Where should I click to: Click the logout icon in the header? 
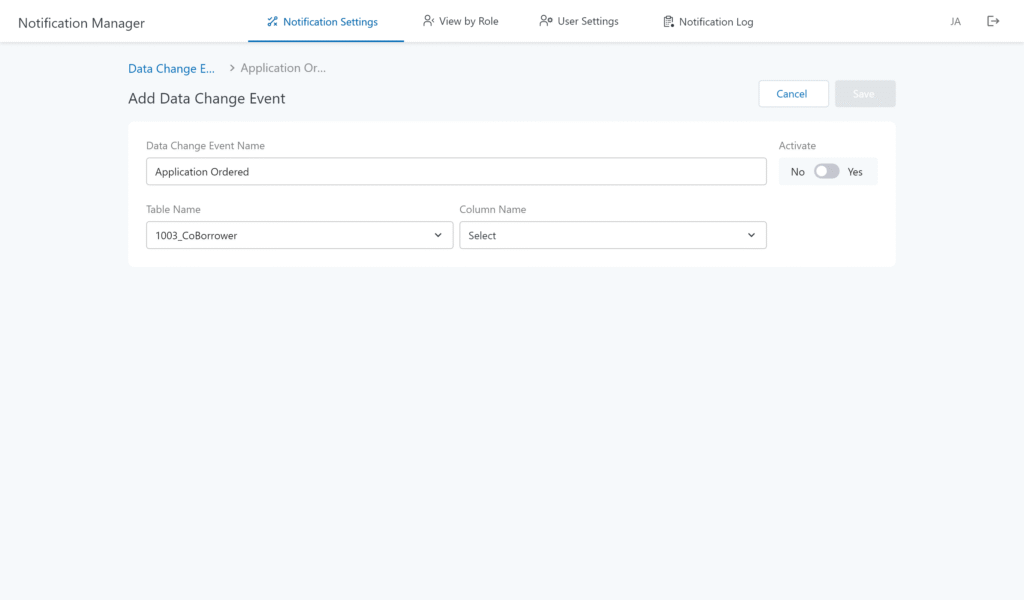click(x=993, y=21)
